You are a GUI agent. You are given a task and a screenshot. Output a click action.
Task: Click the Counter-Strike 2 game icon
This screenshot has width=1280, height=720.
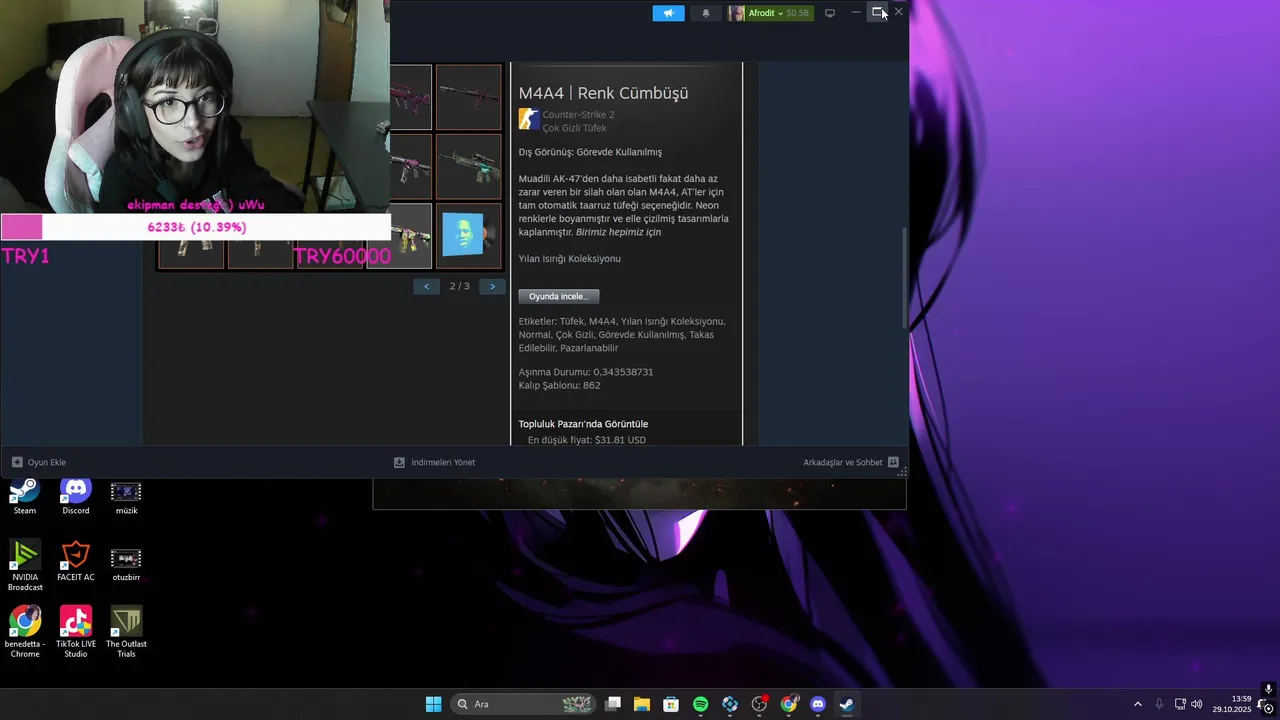tap(529, 120)
